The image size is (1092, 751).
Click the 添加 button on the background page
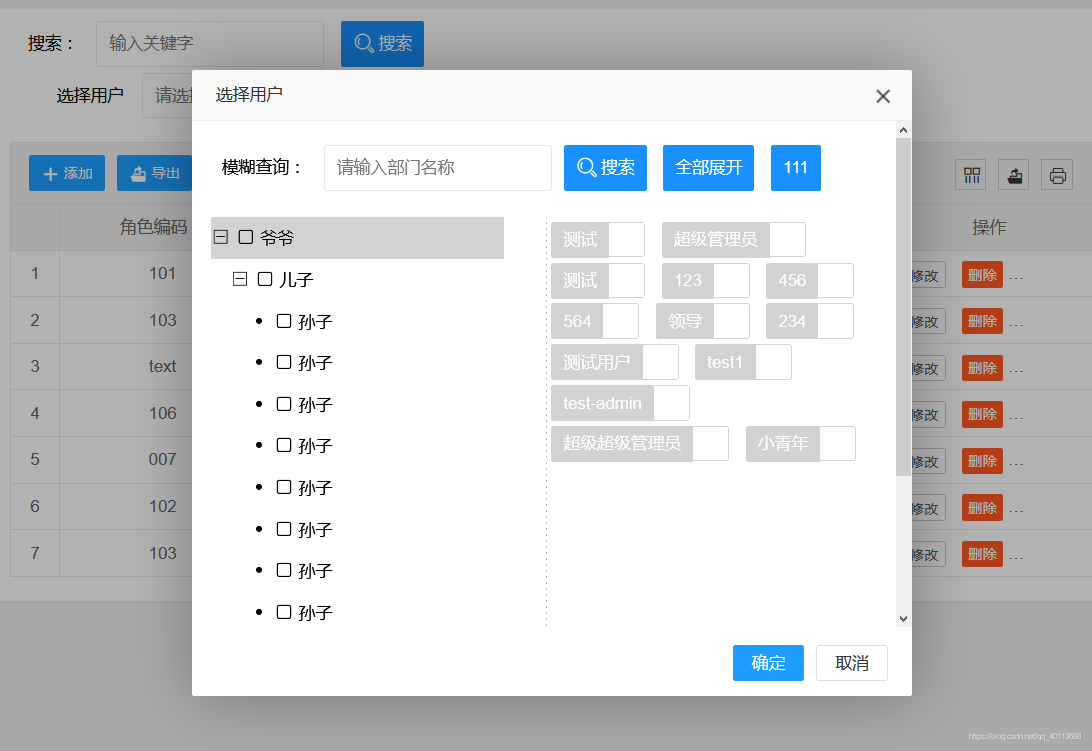(67, 173)
